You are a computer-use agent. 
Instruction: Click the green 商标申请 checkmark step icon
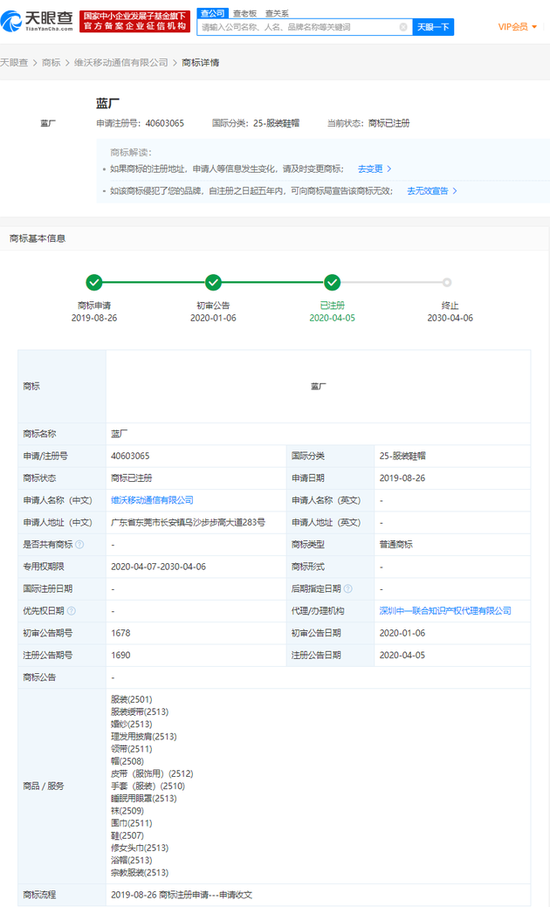pos(94,282)
